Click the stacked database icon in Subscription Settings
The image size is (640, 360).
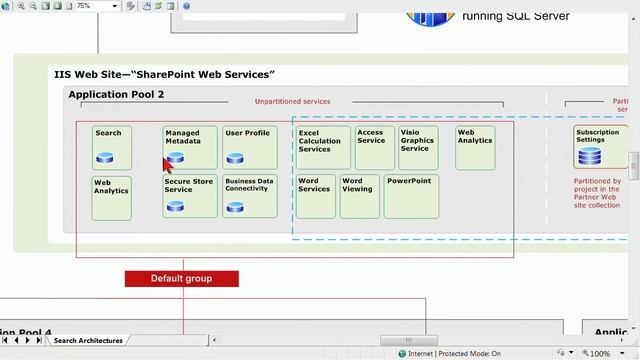point(590,156)
